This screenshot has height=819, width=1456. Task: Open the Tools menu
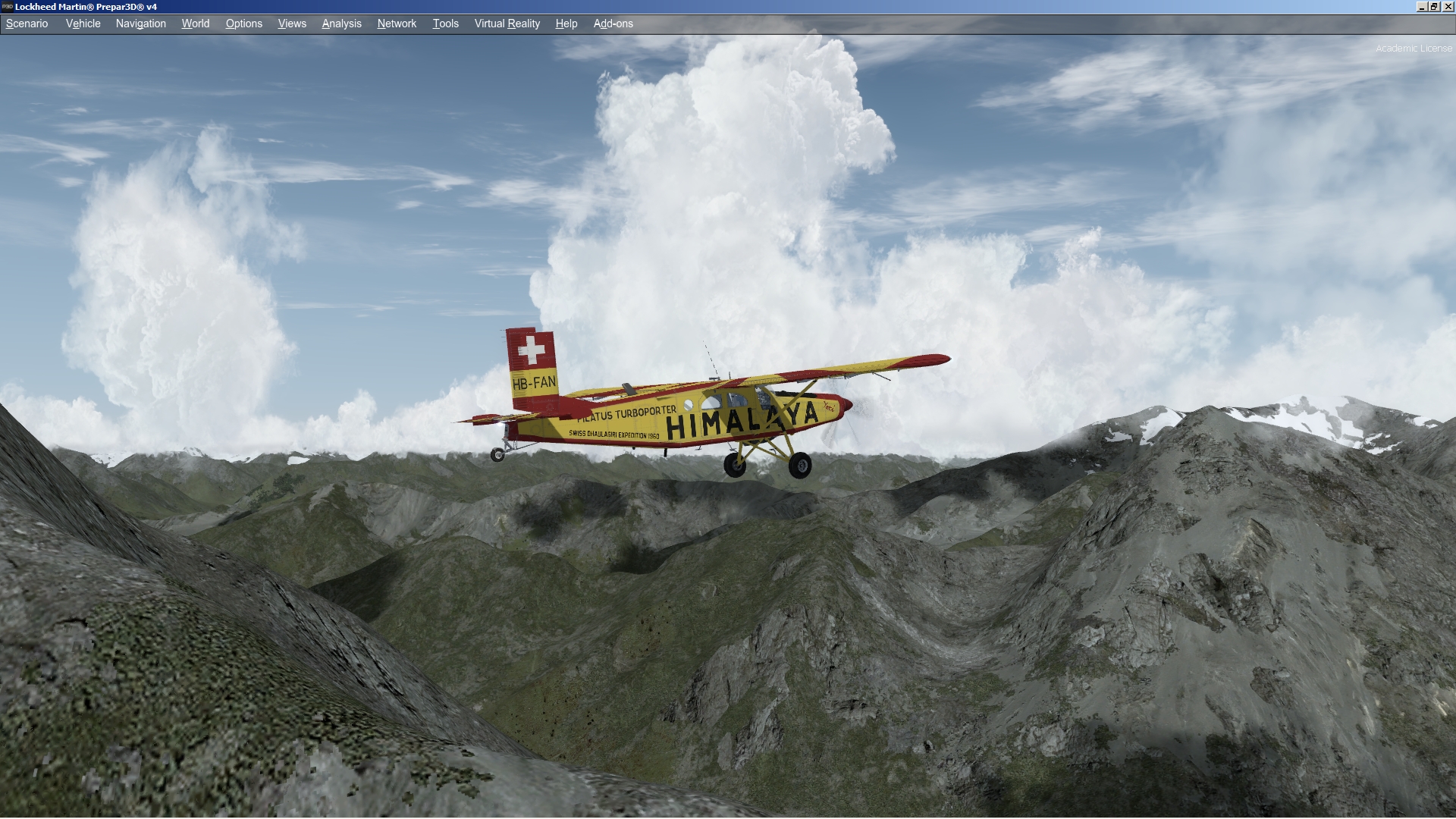click(x=445, y=24)
